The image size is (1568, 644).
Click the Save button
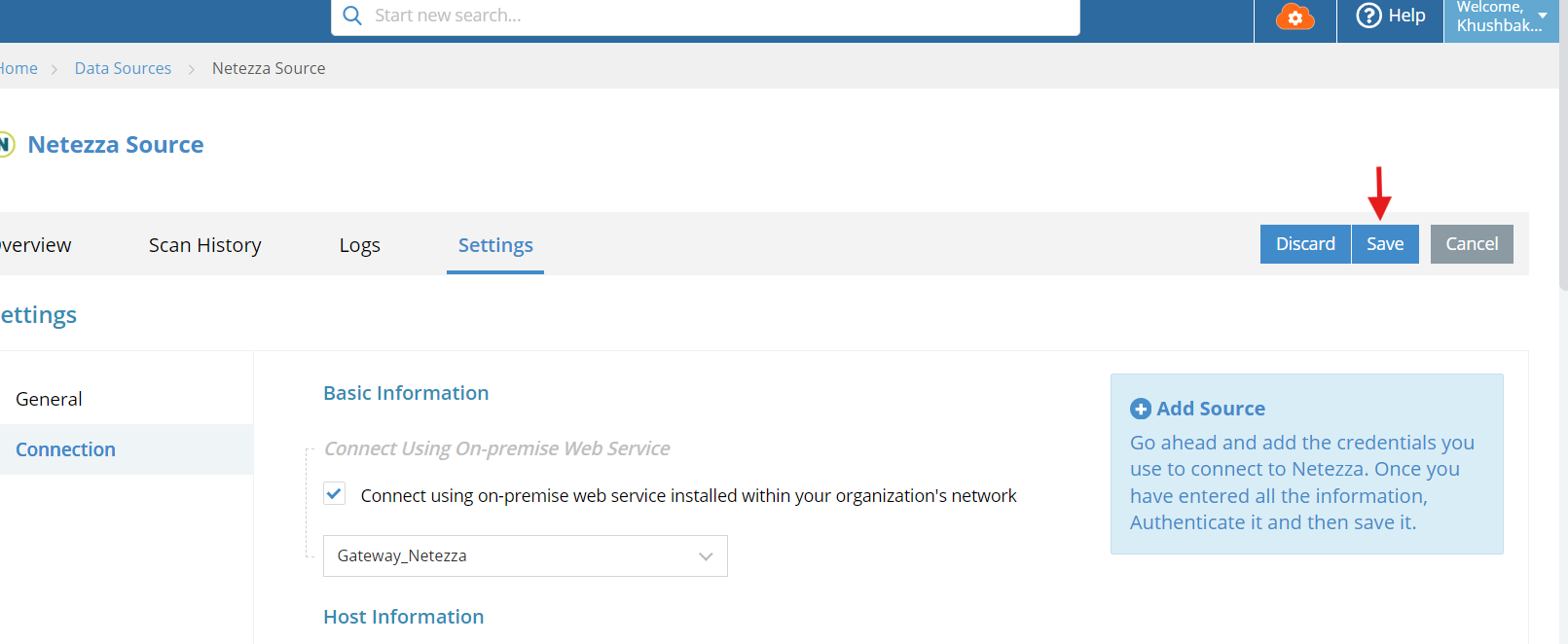(1385, 244)
